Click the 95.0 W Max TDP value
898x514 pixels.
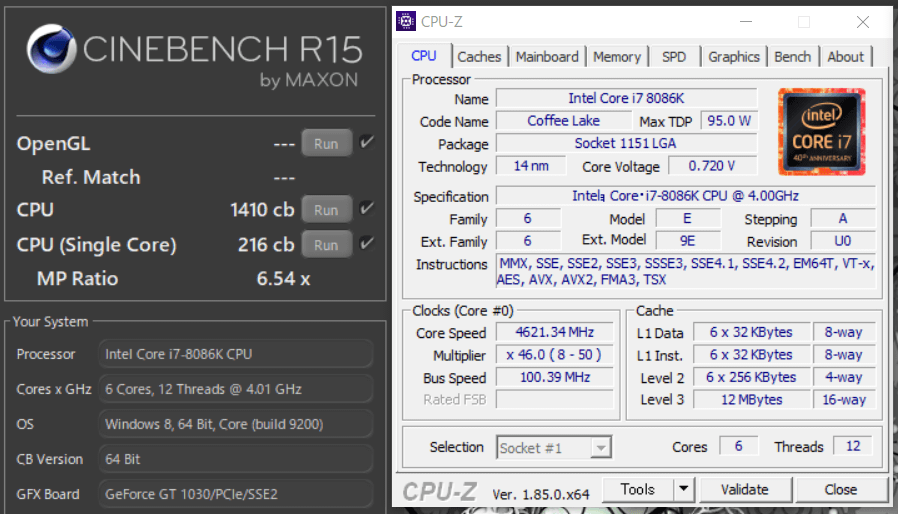729,121
